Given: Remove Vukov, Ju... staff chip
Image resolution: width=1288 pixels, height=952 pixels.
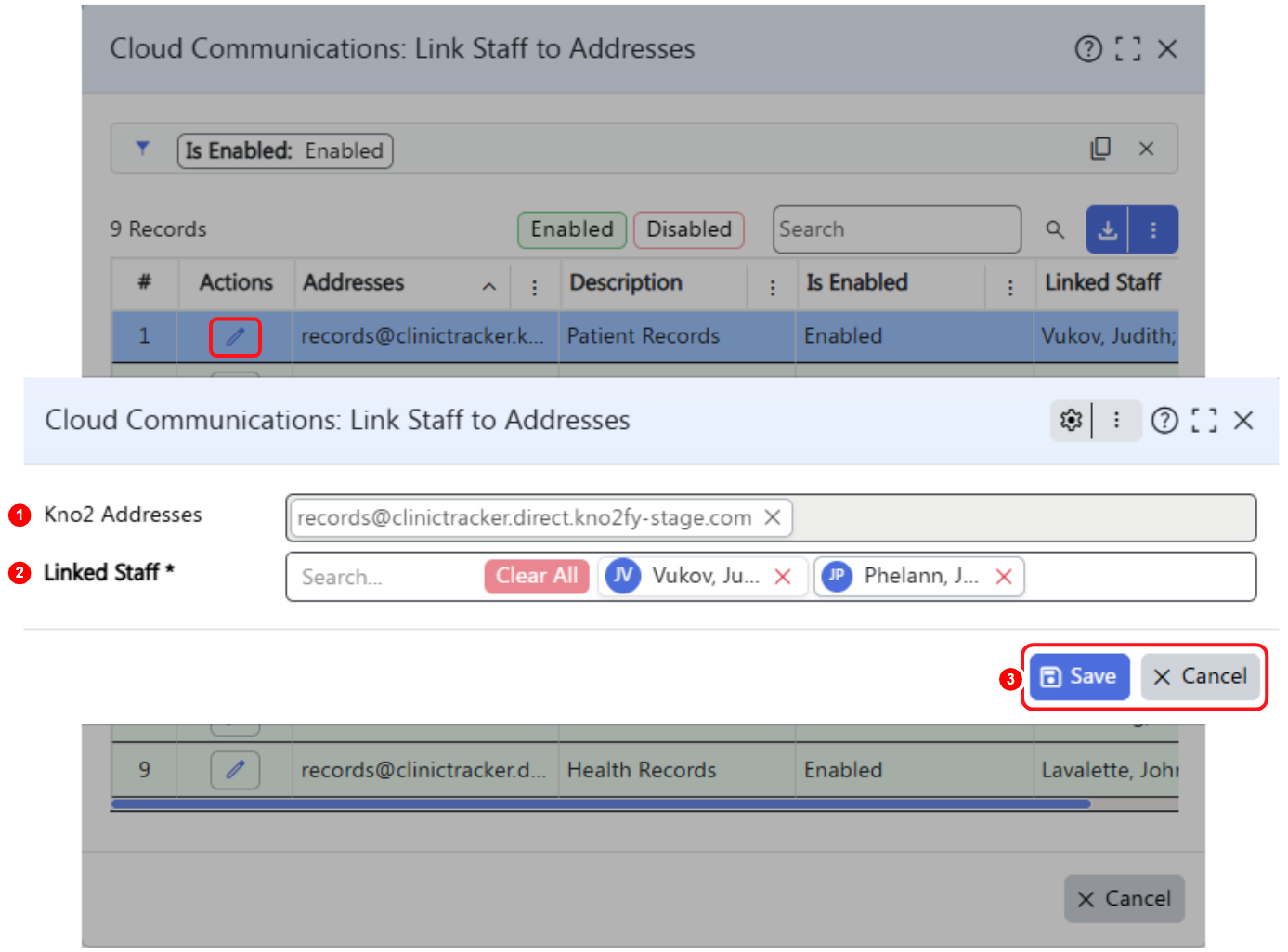Looking at the screenshot, I should click(x=783, y=577).
